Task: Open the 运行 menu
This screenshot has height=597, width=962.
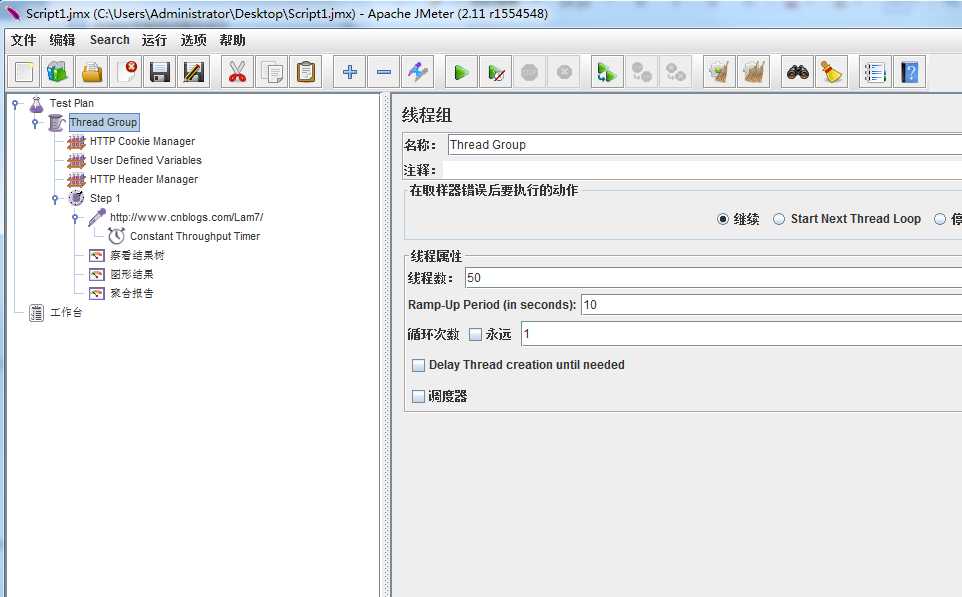Action: (154, 40)
